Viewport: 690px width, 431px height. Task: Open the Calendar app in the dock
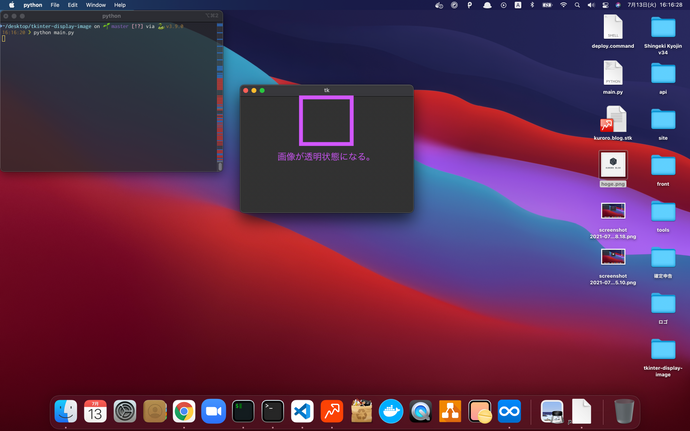click(x=95, y=410)
